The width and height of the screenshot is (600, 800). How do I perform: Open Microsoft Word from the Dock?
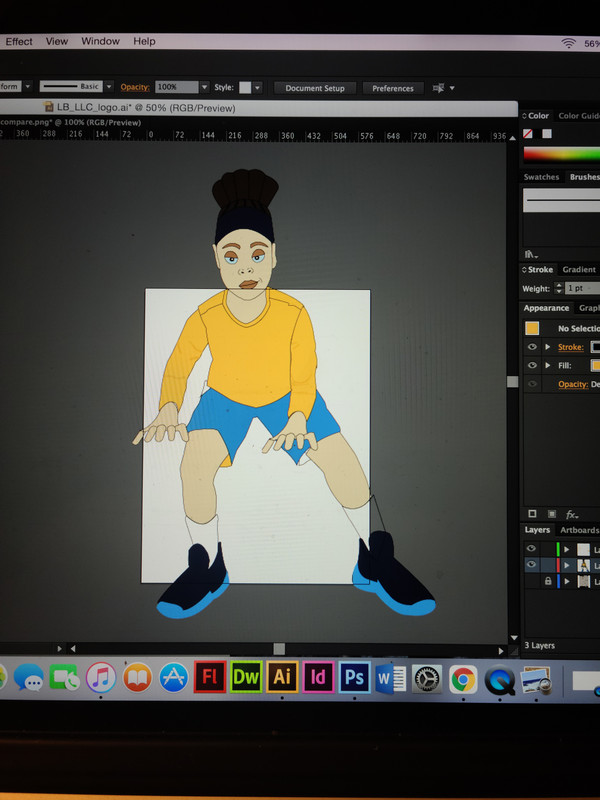click(391, 679)
